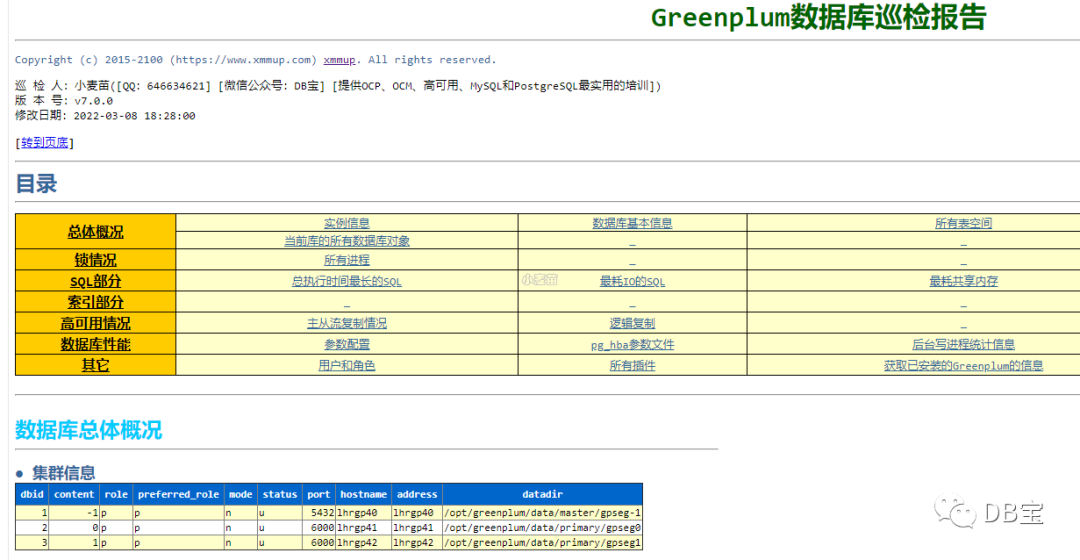Image resolution: width=1080 pixels, height=560 pixels.
Task: Open the 总体概况 section link
Action: [x=95, y=231]
